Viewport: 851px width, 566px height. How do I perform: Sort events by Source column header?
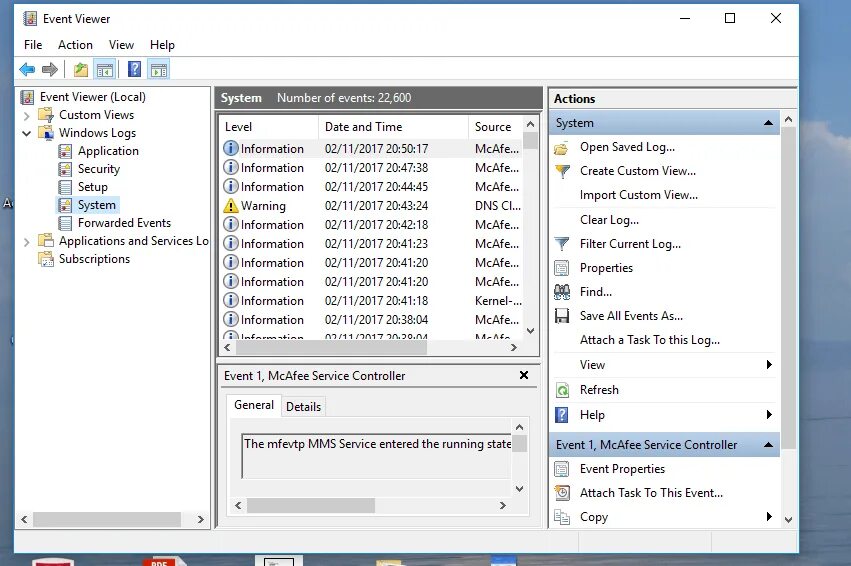496,127
